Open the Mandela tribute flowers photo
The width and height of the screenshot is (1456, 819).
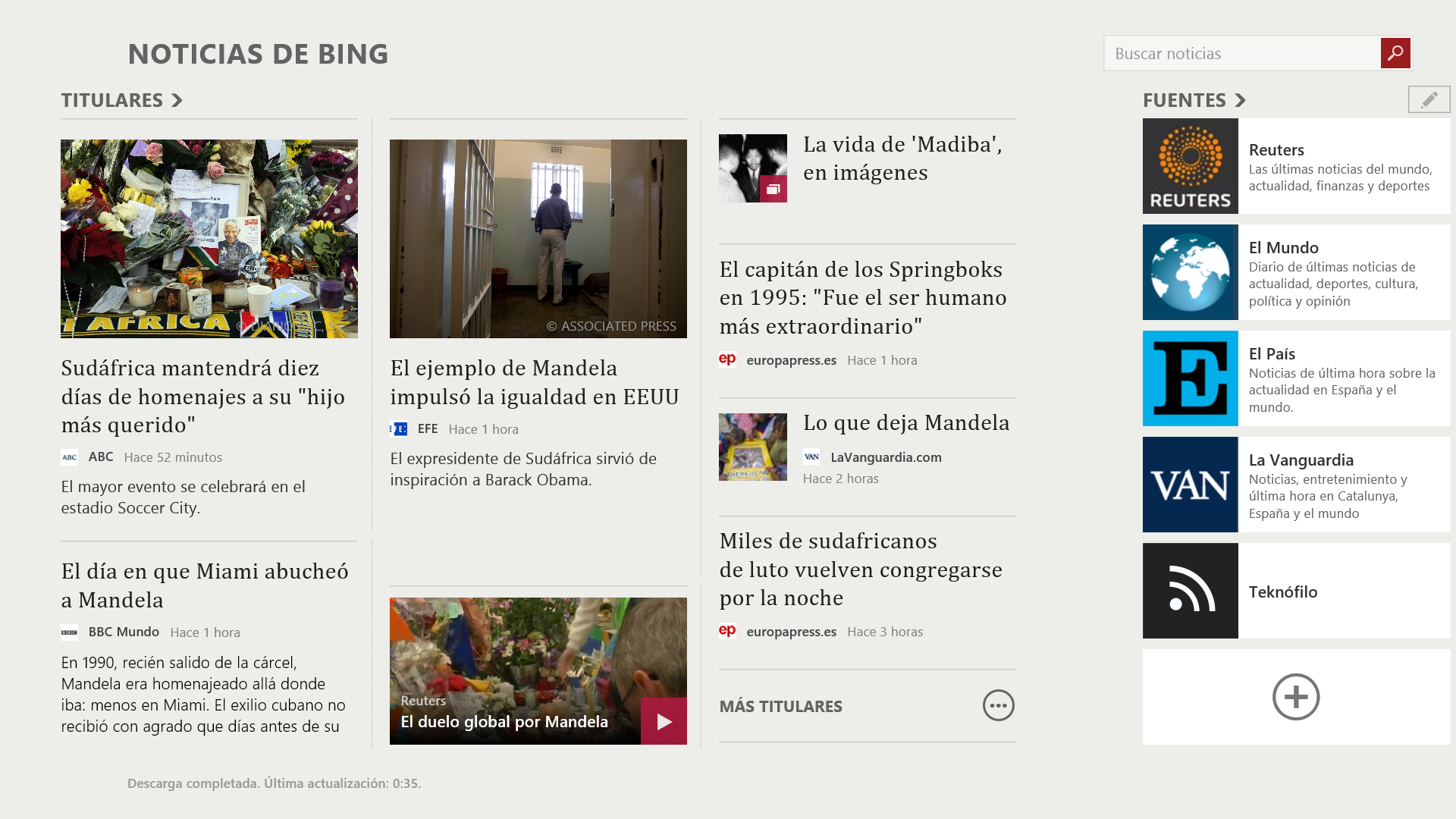point(209,238)
